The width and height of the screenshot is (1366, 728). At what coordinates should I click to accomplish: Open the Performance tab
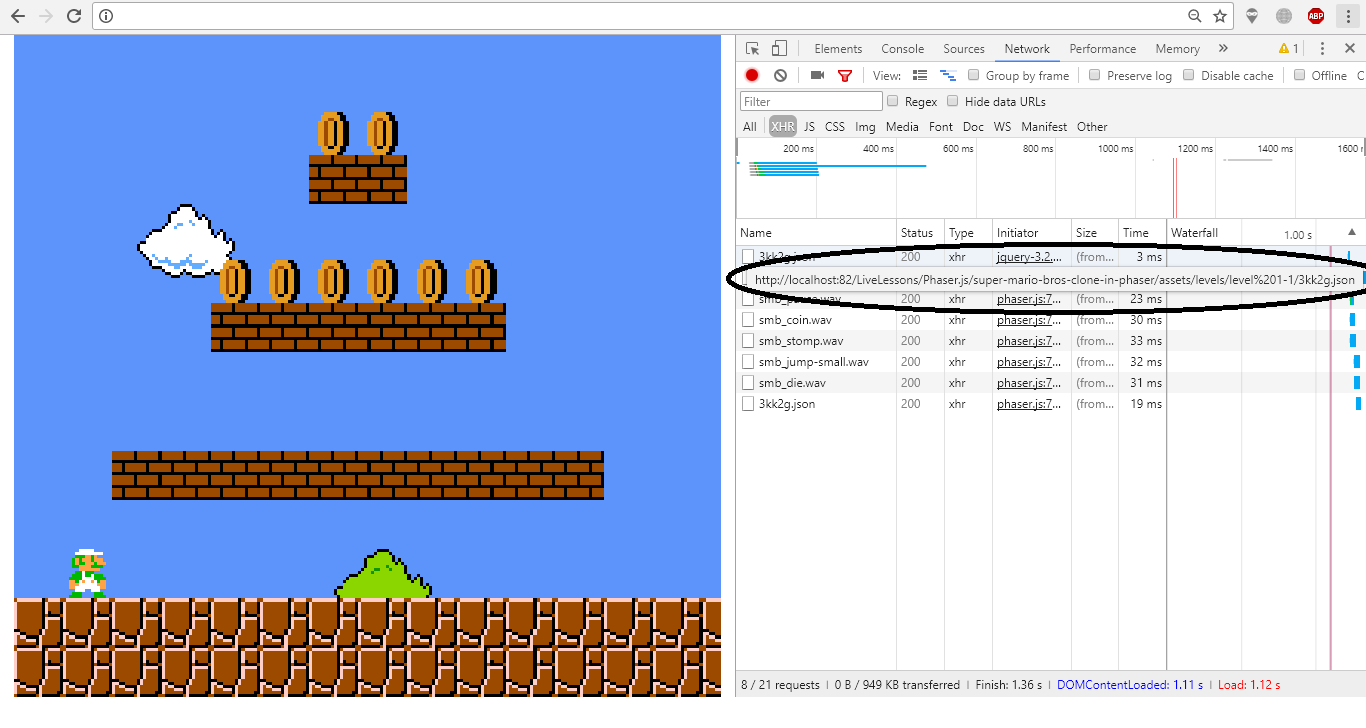tap(1103, 49)
